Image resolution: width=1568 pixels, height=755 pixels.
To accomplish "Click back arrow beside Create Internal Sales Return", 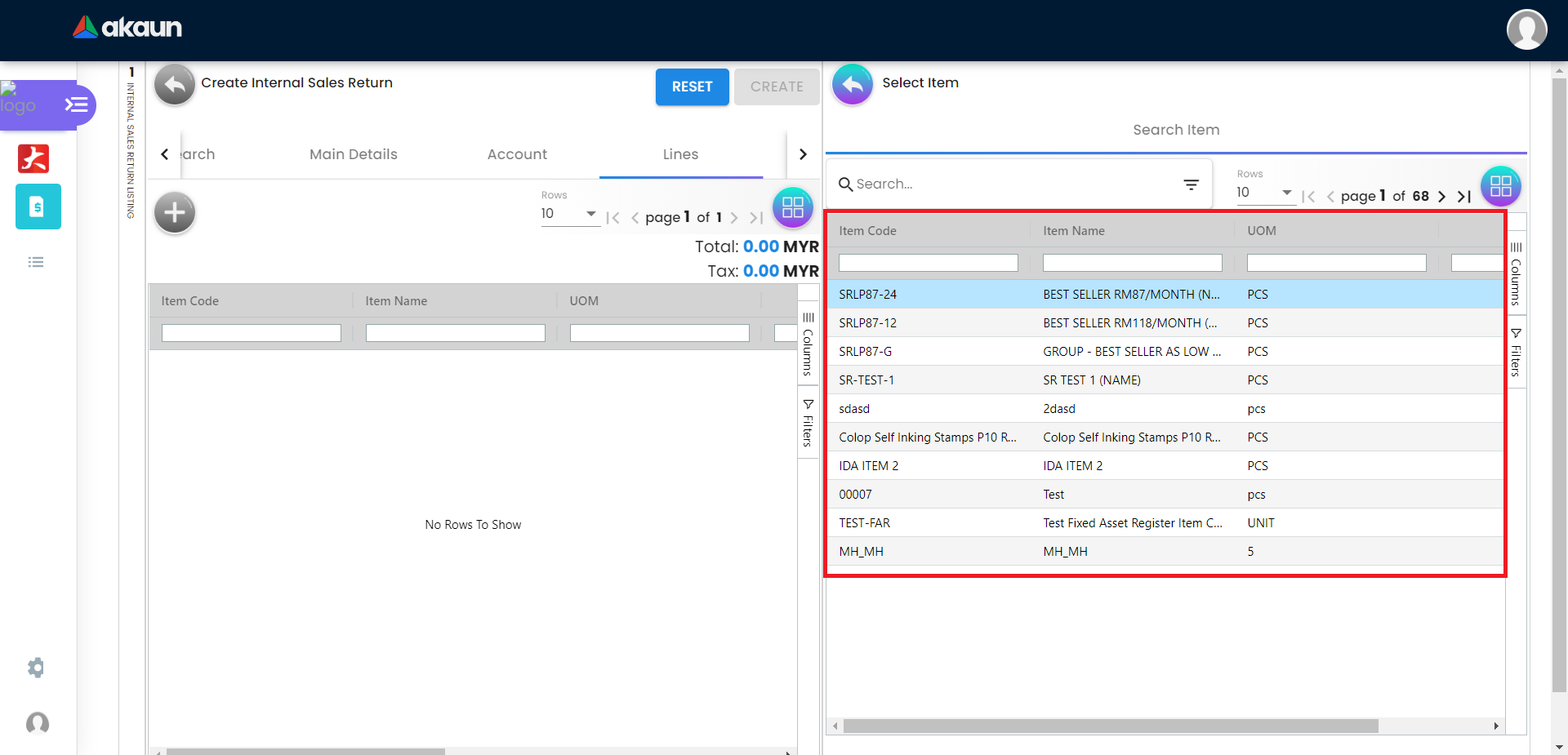I will pos(174,84).
